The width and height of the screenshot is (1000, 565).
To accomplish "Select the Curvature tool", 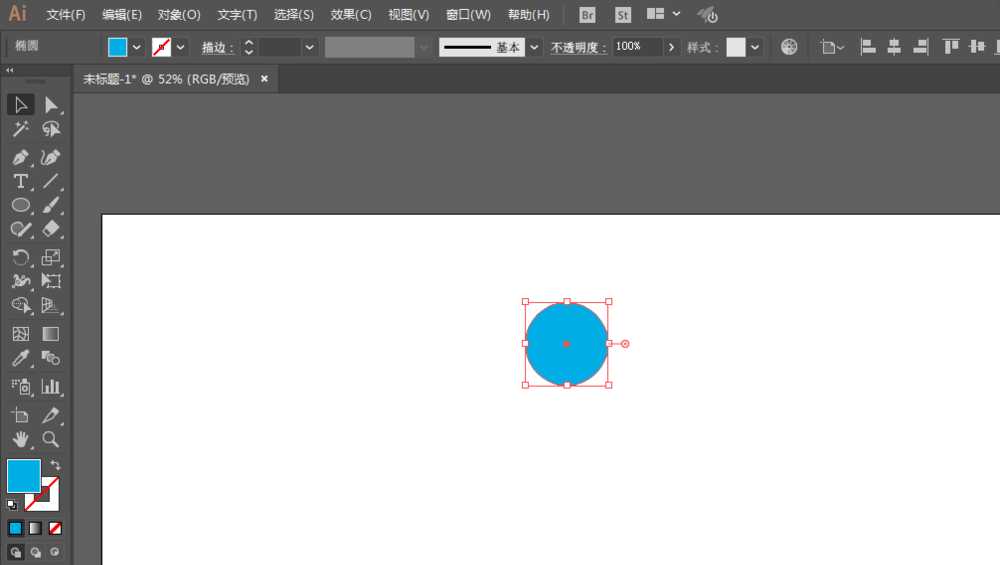I will [51, 157].
